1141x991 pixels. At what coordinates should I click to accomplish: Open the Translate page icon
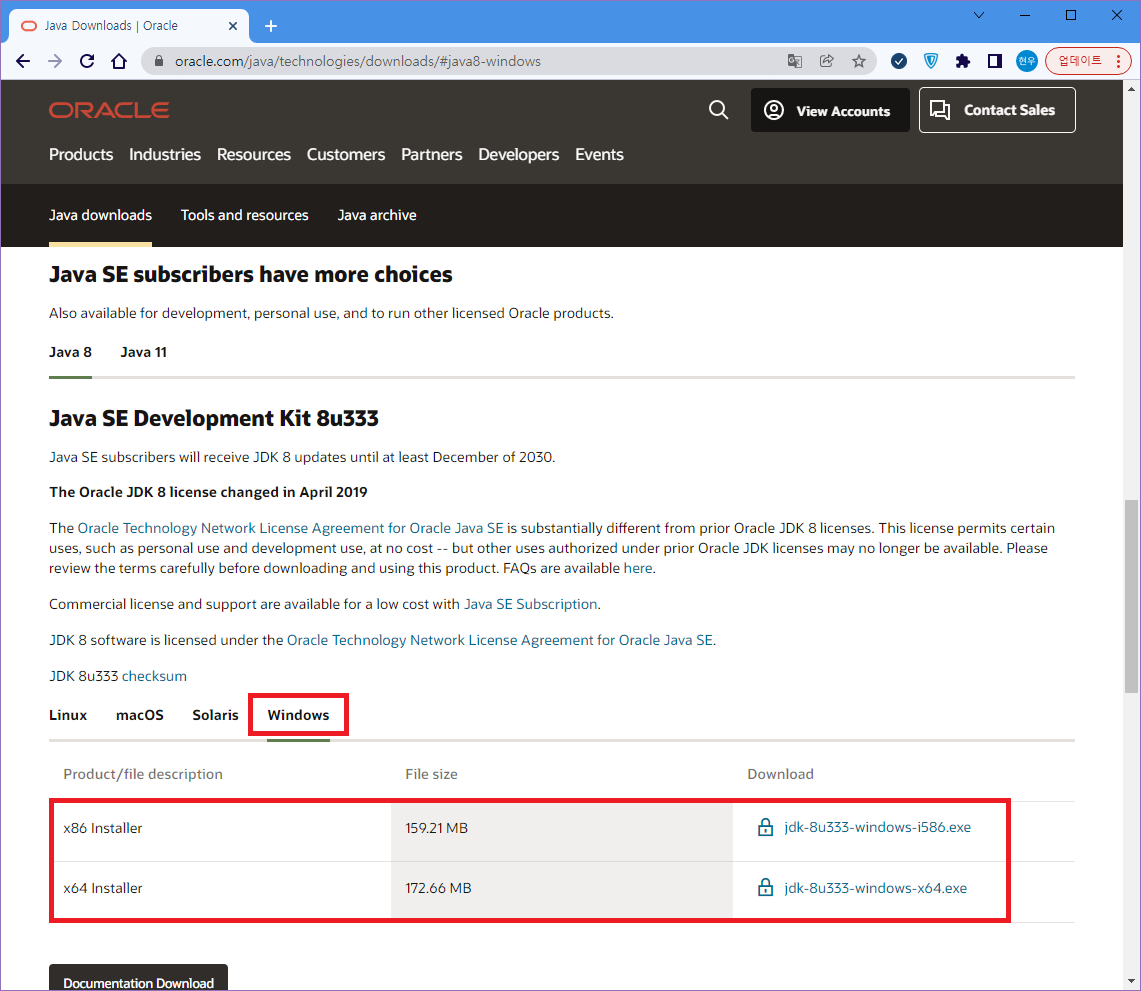click(x=795, y=61)
